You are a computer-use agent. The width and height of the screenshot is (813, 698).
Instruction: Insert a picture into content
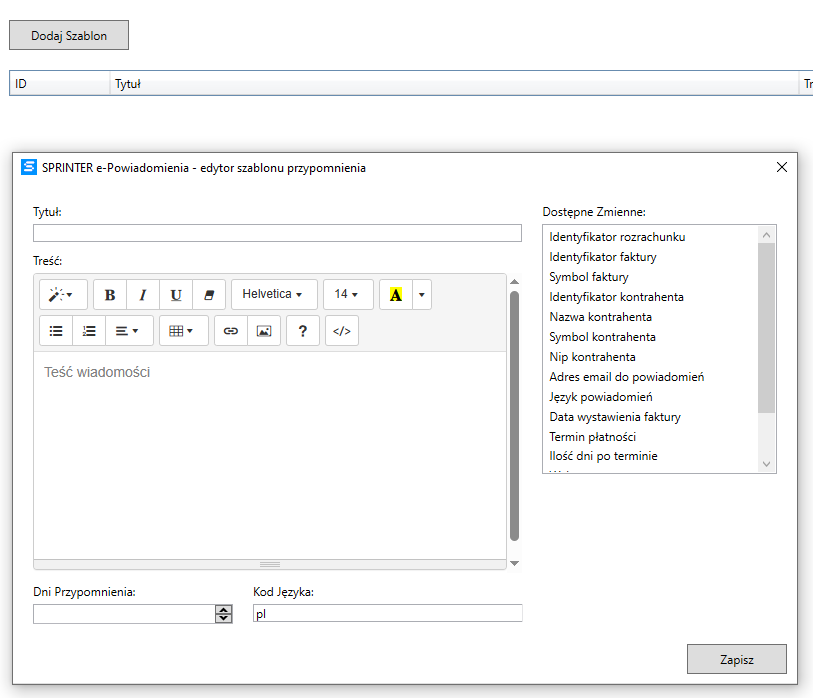coord(264,331)
